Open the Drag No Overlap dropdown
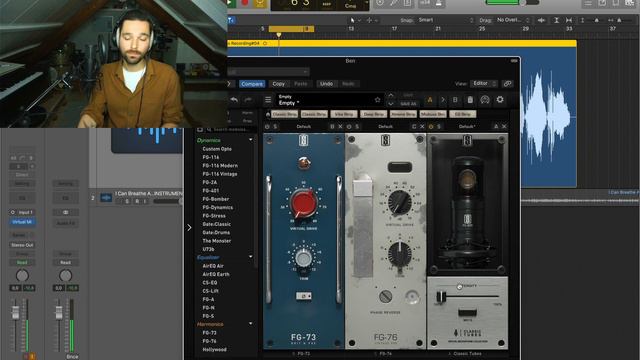 pos(513,20)
